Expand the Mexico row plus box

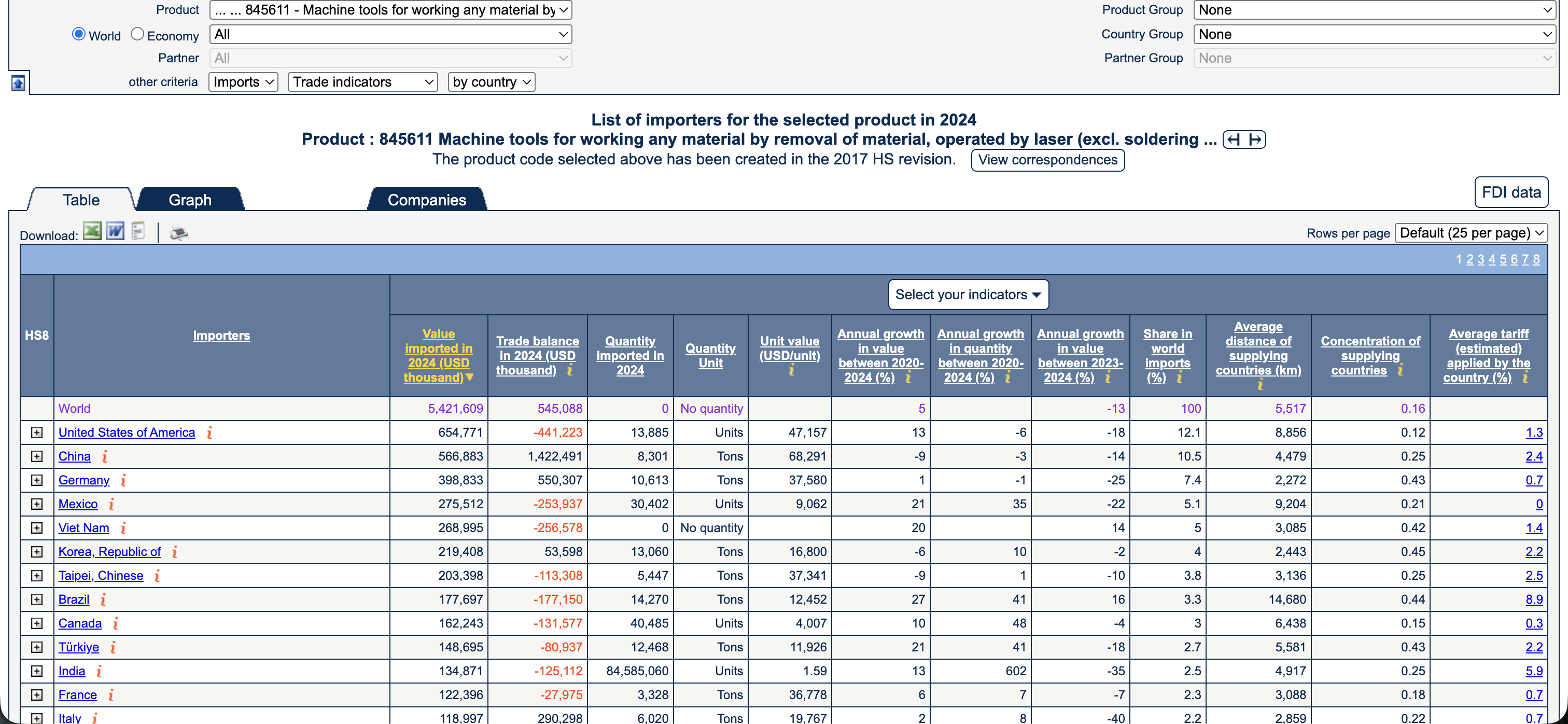(37, 504)
